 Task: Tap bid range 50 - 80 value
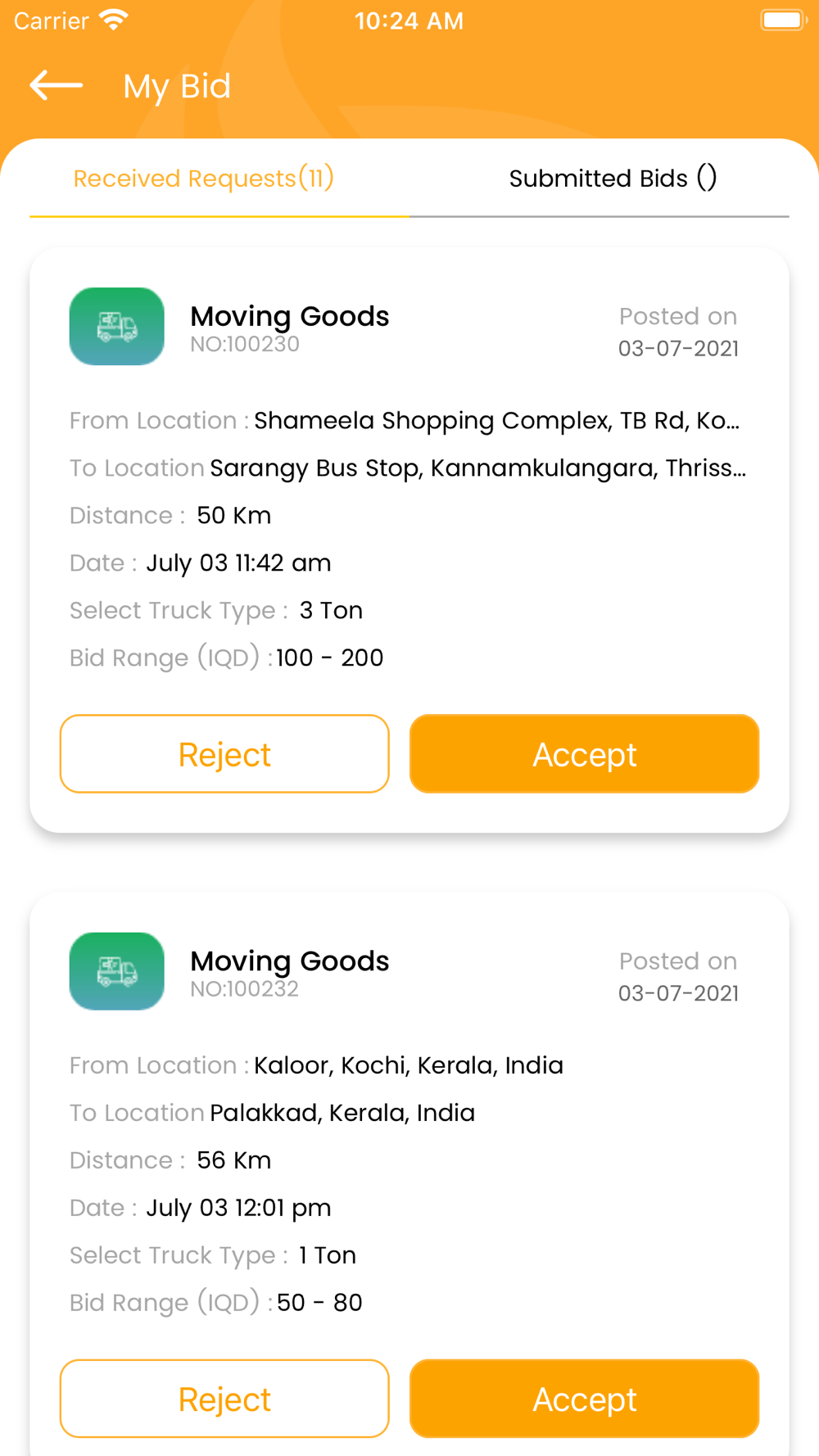(x=319, y=1303)
